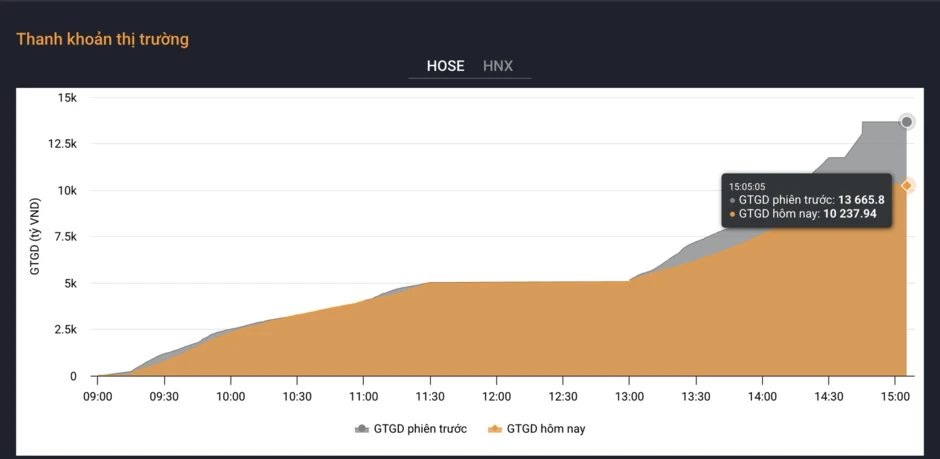The height and width of the screenshot is (459, 940).
Task: Switch to the HNX tab
Action: pyautogui.click(x=498, y=66)
